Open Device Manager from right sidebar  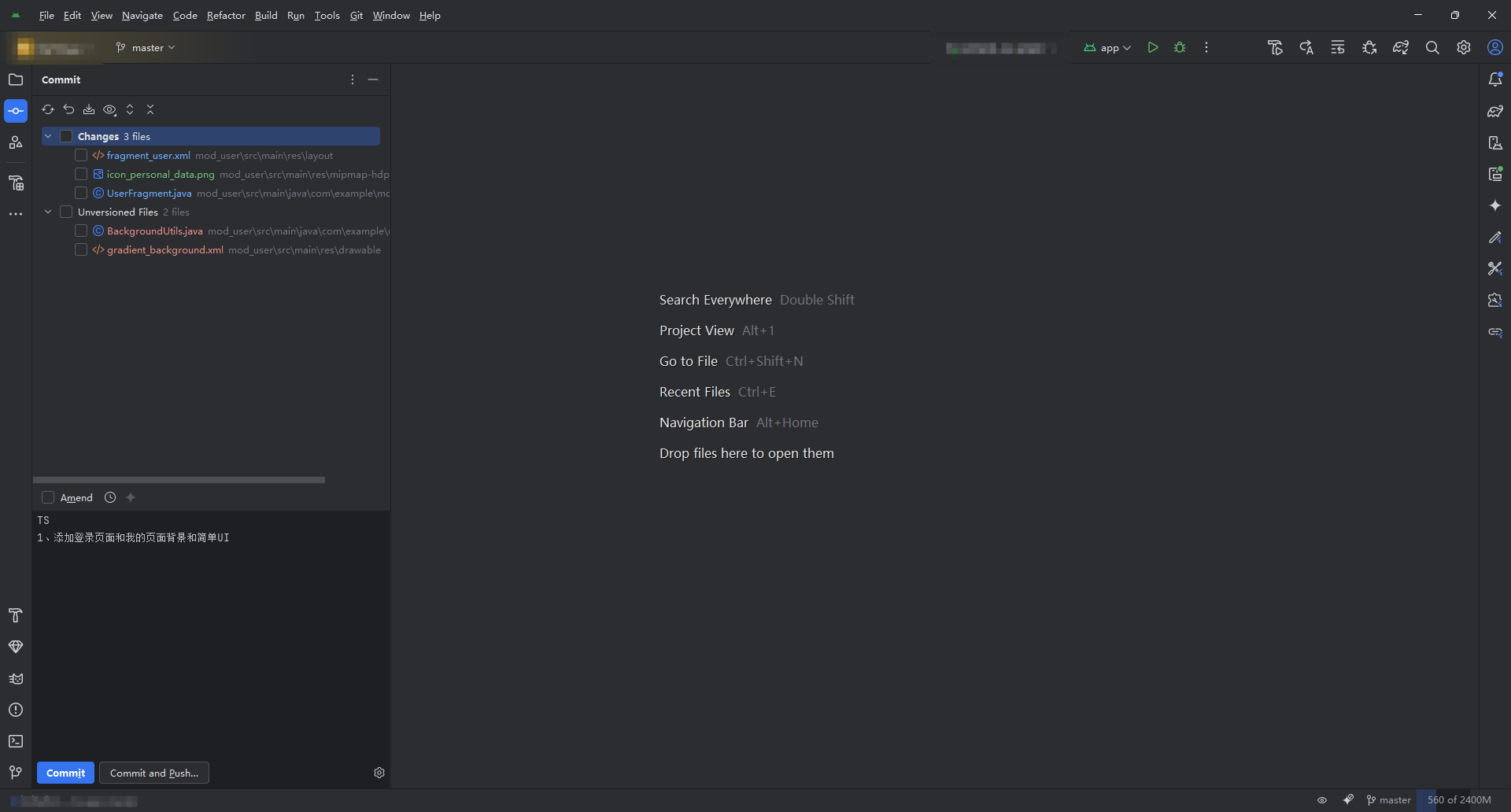[x=1495, y=142]
